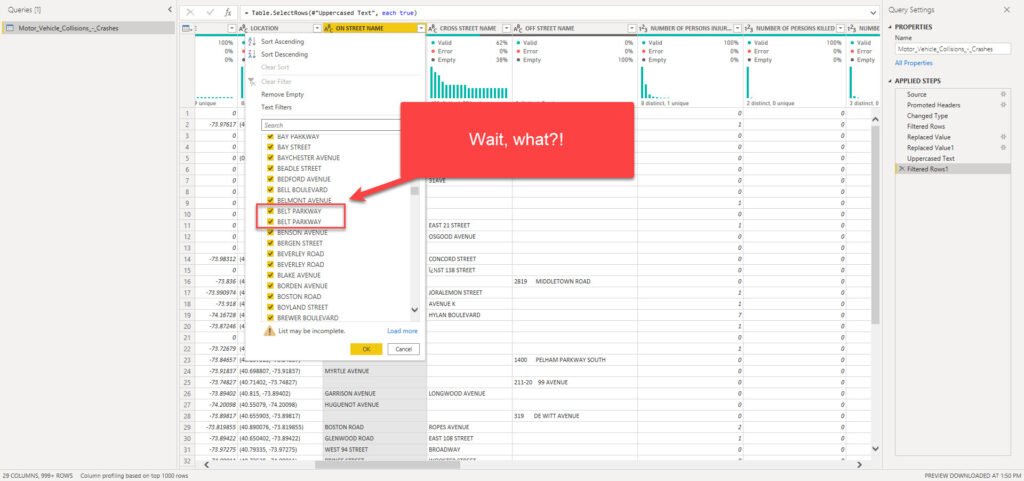Open NUMBER OF PERSONS KILLED filter dropdown
Viewport: 1024px width, 481px height.
point(840,29)
